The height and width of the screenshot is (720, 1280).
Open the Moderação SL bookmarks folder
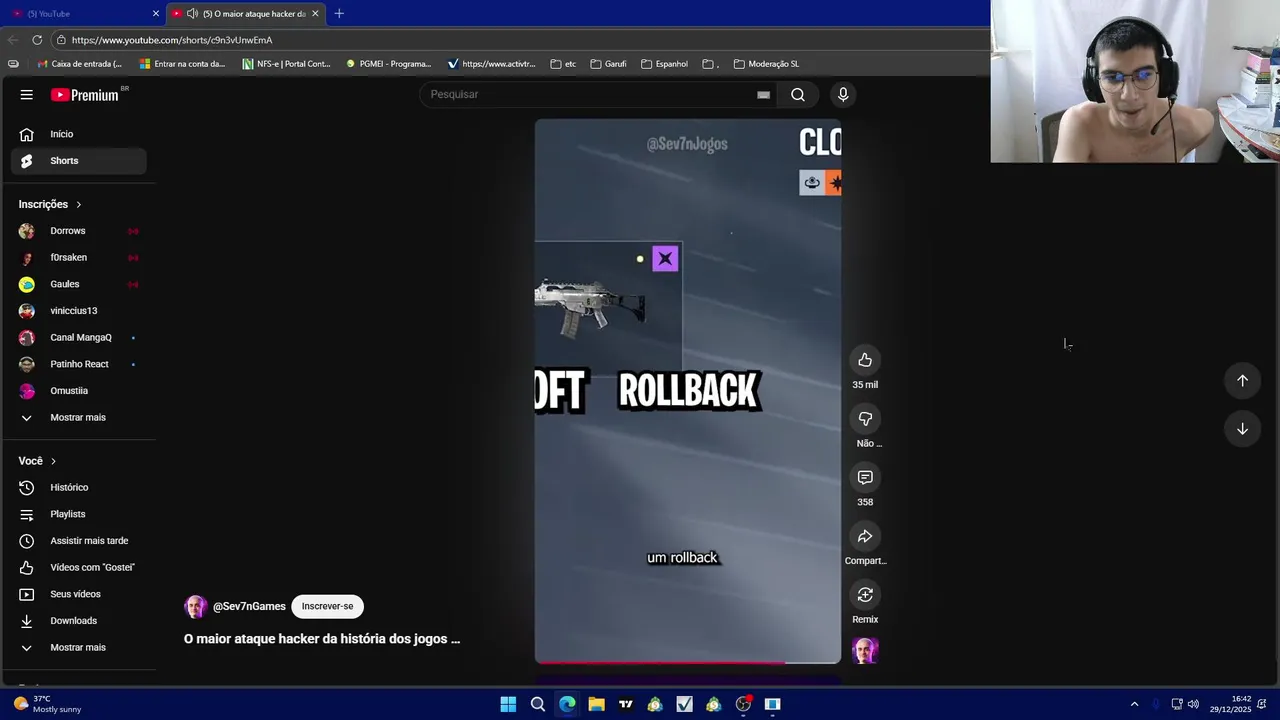pyautogui.click(x=766, y=64)
